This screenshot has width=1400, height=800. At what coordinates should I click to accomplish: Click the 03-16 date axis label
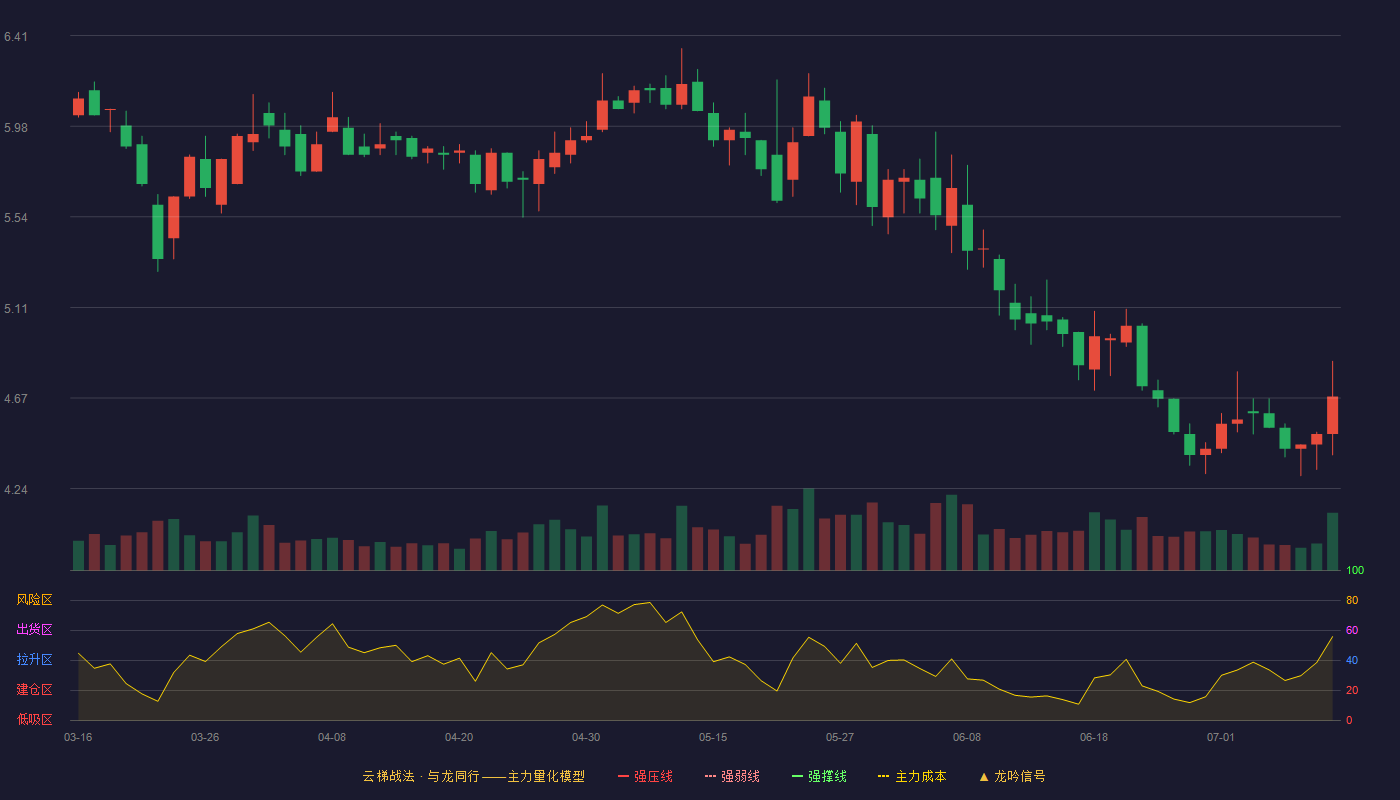click(78, 737)
